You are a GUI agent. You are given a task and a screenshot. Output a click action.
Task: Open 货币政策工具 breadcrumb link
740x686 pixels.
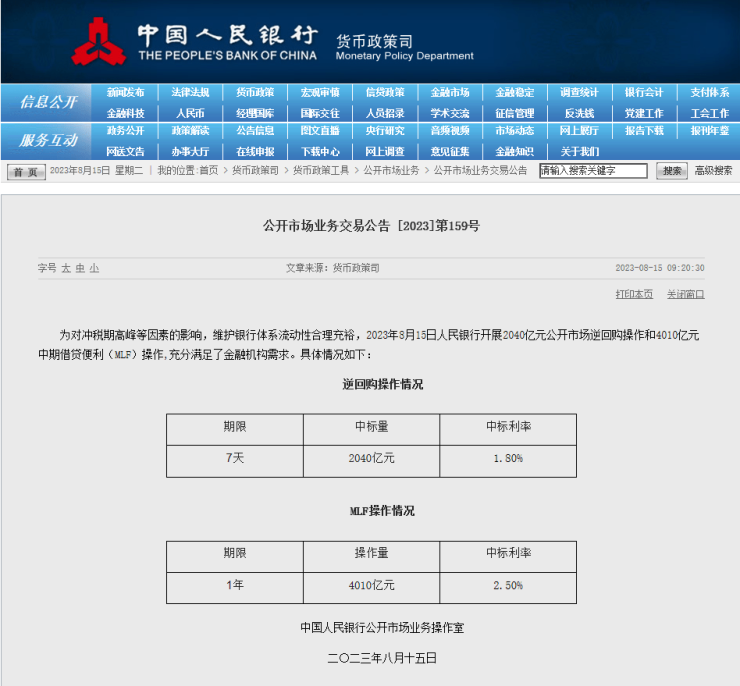(x=321, y=170)
